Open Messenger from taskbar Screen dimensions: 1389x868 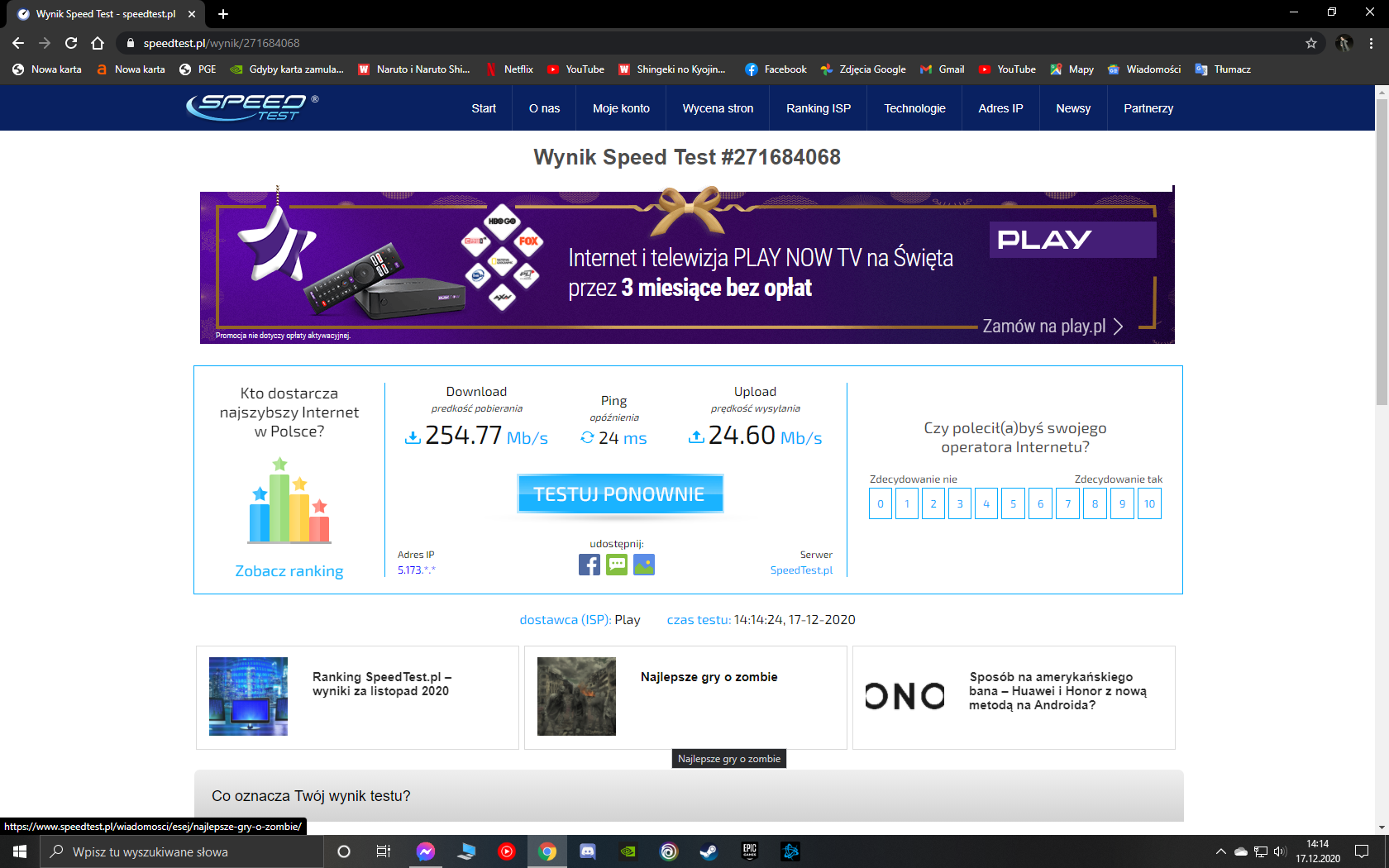point(426,851)
